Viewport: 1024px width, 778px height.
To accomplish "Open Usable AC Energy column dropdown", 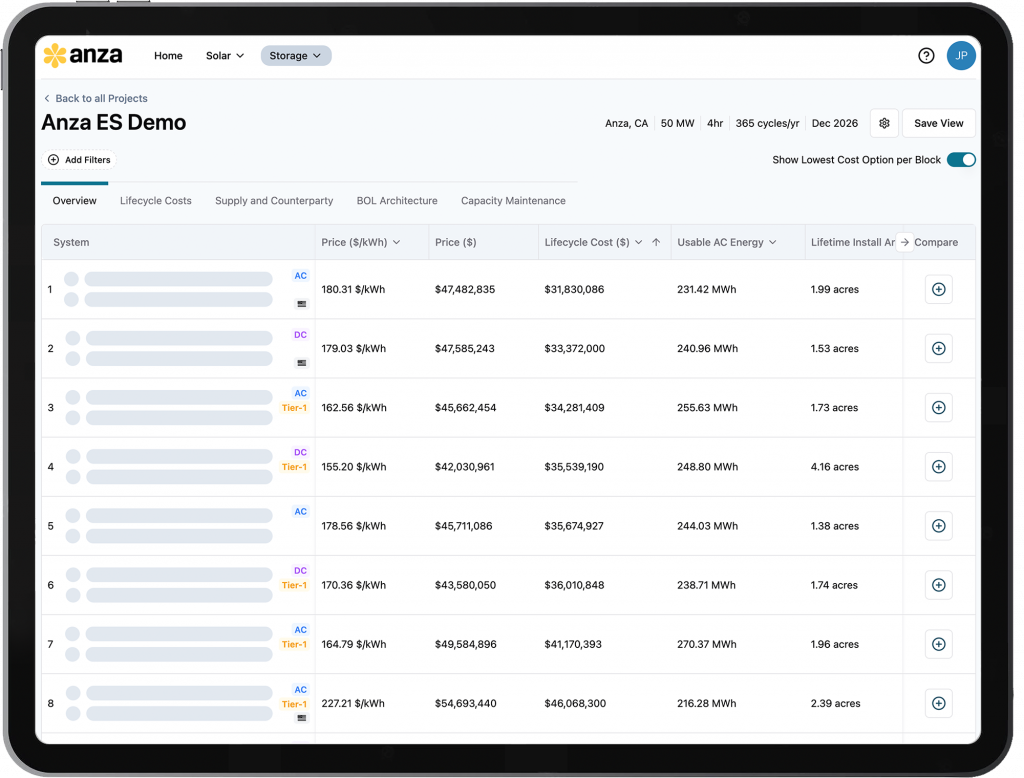I will click(x=772, y=242).
